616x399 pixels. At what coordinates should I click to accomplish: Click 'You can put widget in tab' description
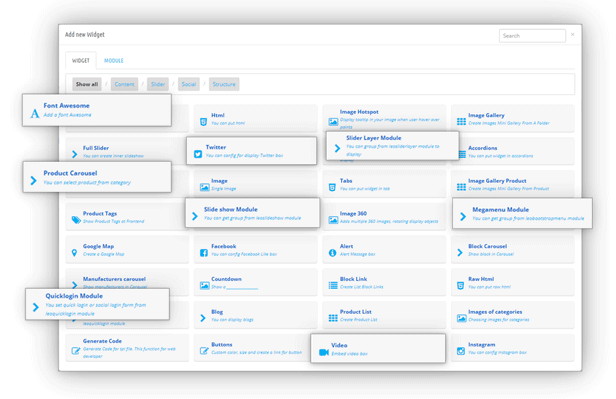point(365,189)
